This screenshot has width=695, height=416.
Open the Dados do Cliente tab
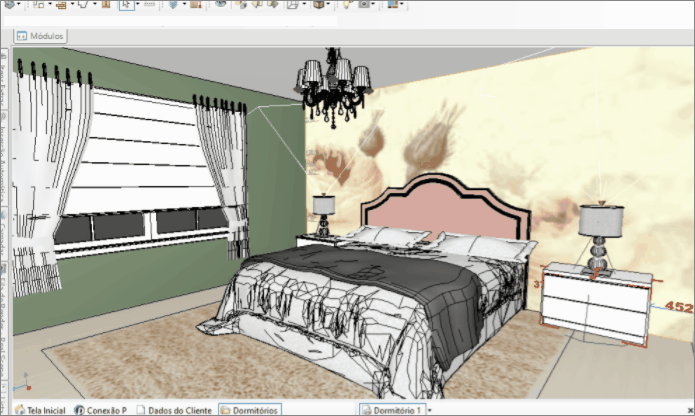click(174, 410)
